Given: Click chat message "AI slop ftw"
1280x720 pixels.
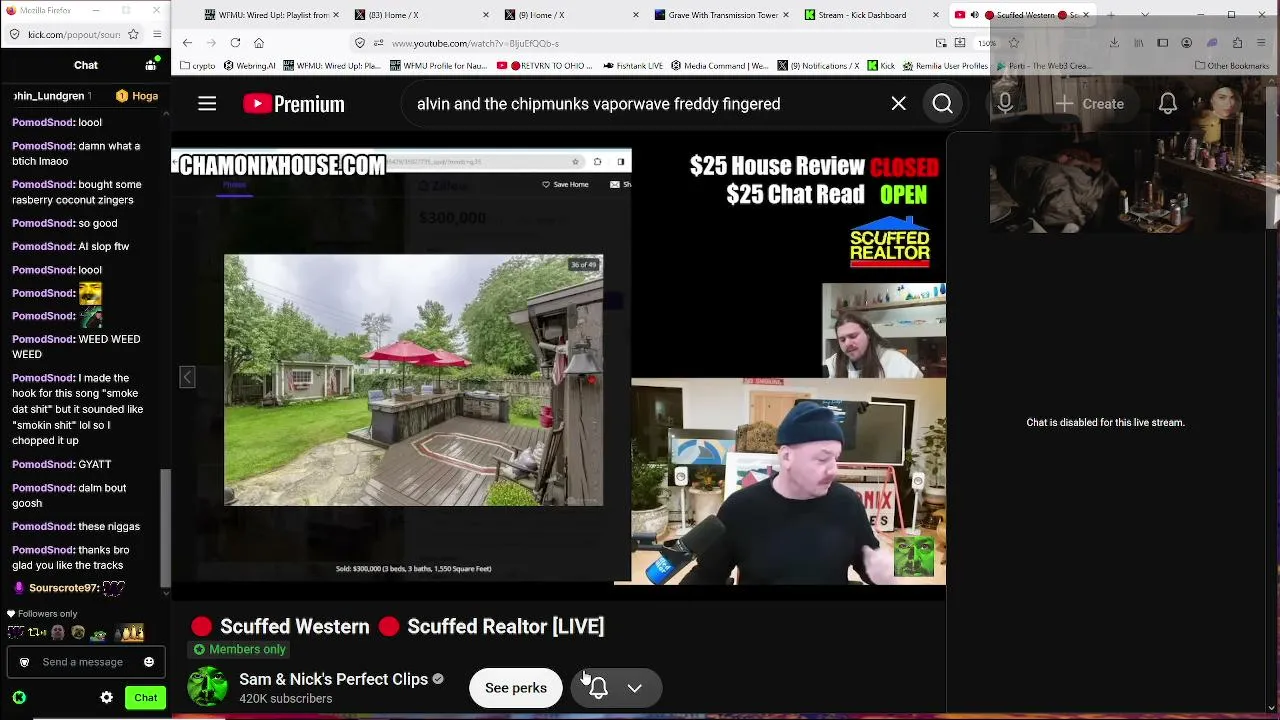Looking at the screenshot, I should 104,246.
